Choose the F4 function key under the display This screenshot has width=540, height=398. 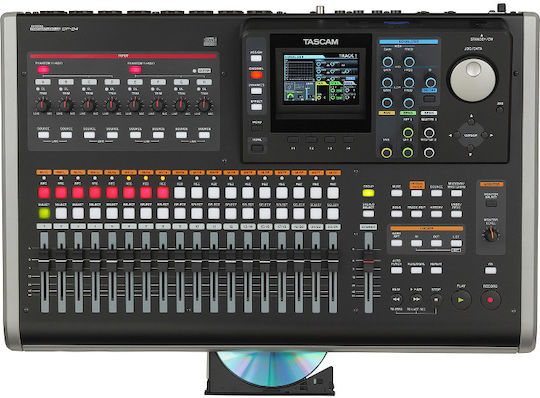348,140
